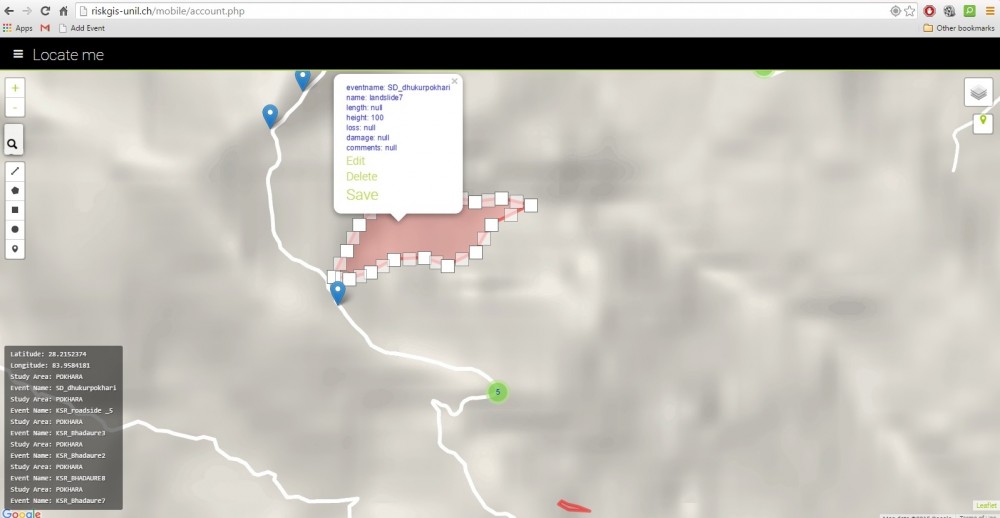The height and width of the screenshot is (518, 1000).
Task: Expand the map layers control
Action: click(978, 92)
